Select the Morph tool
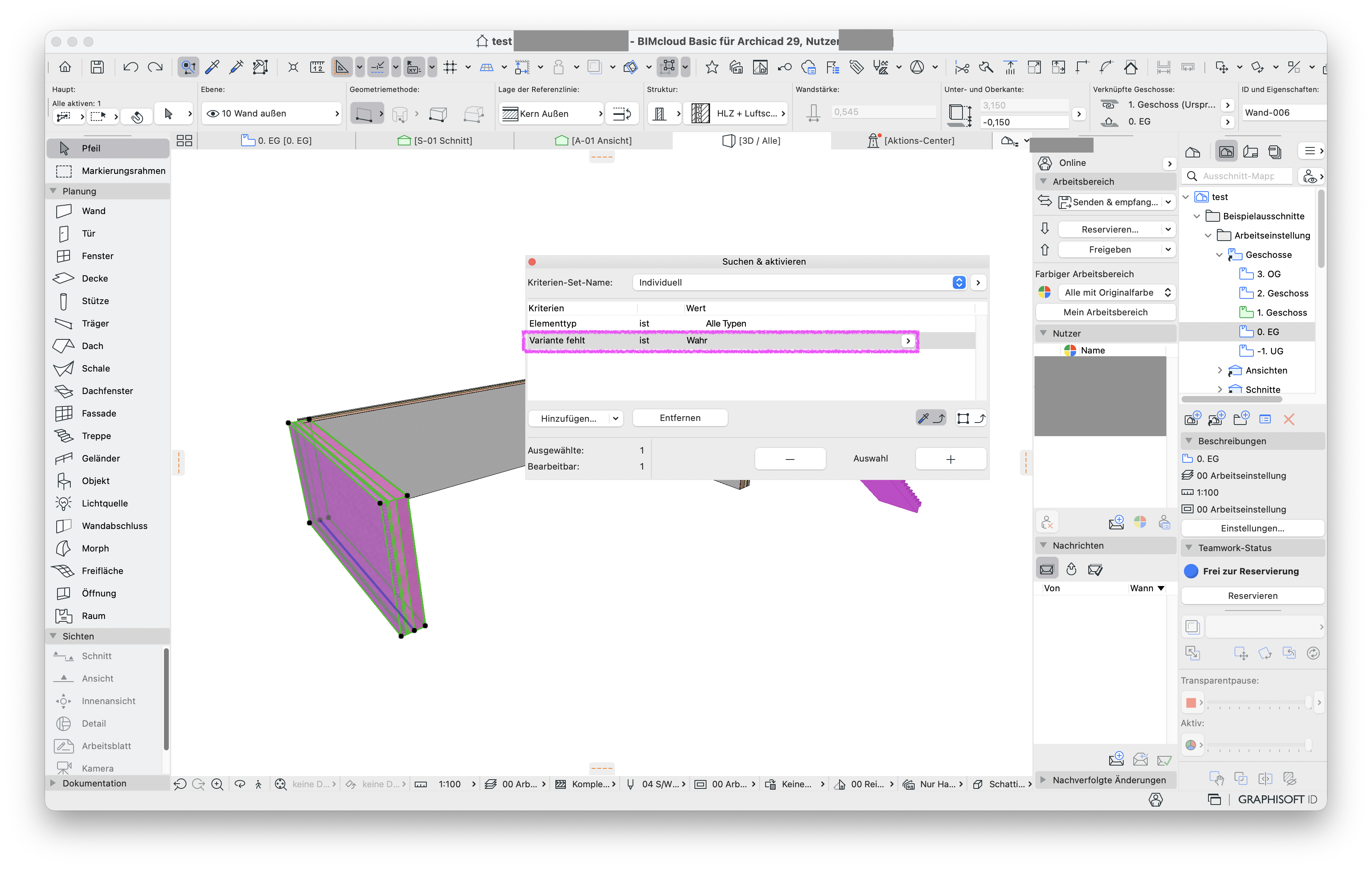The image size is (1372, 870). click(x=108, y=548)
